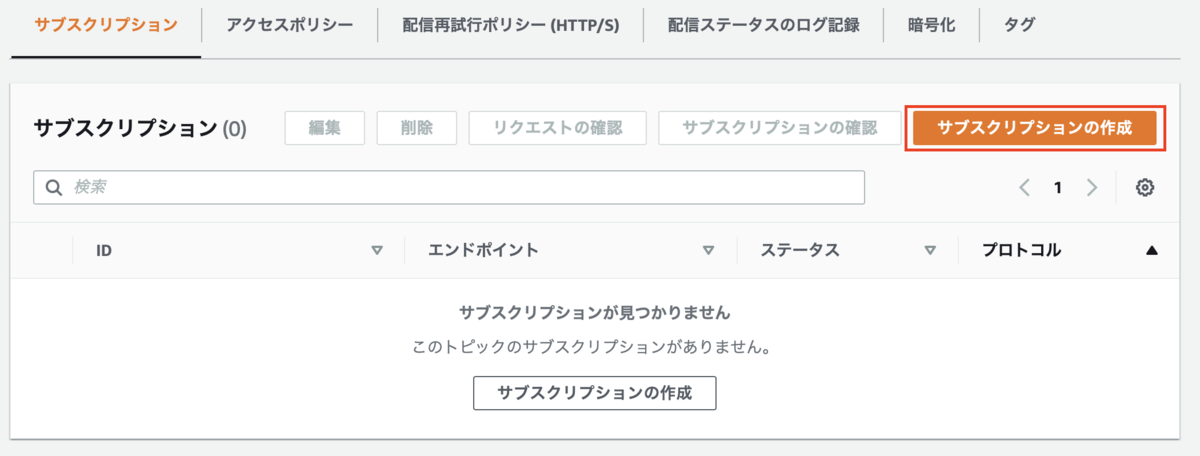Sort by エンドポイント column triangle
Image resolution: width=1200 pixels, height=456 pixels.
pos(708,251)
